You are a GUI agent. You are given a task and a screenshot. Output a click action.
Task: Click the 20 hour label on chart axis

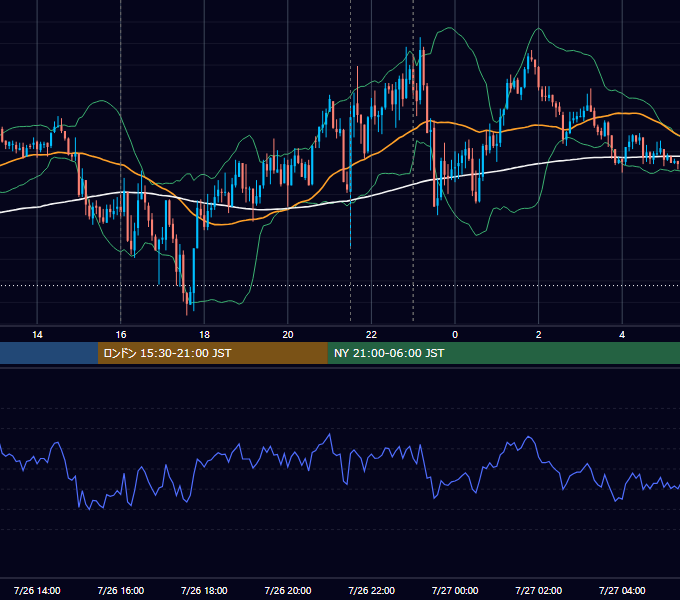[x=288, y=335]
